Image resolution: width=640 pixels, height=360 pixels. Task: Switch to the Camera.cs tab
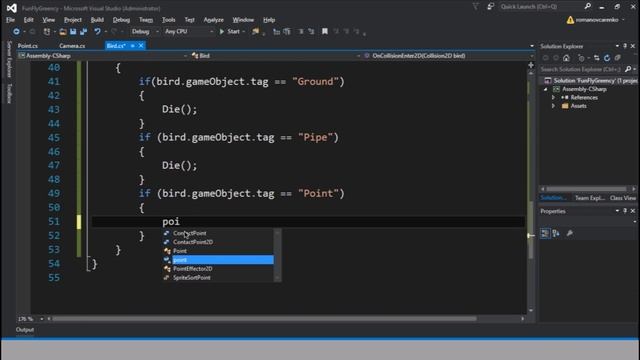tap(72, 46)
